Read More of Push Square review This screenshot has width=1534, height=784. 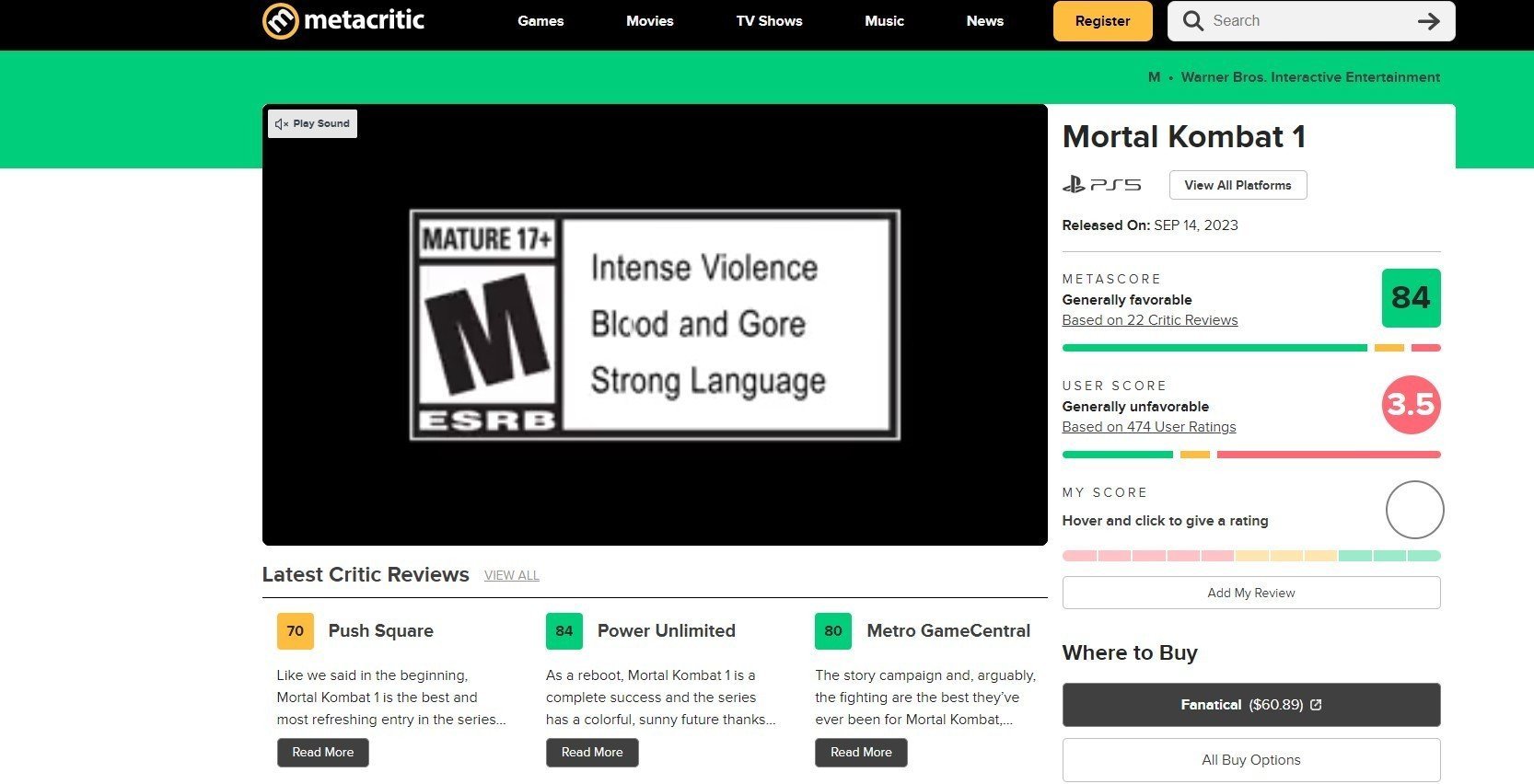(x=323, y=753)
